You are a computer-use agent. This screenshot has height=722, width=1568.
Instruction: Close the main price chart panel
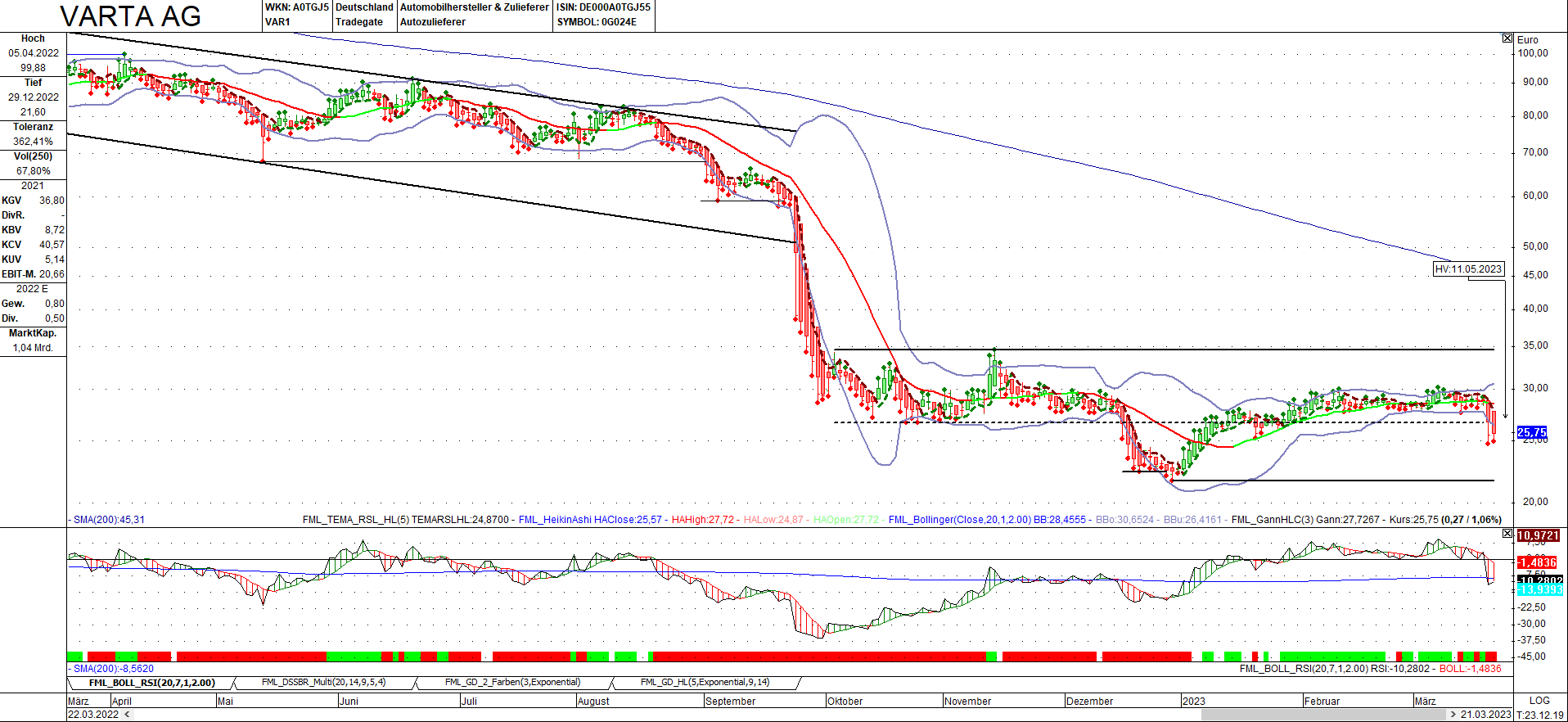tap(1507, 38)
